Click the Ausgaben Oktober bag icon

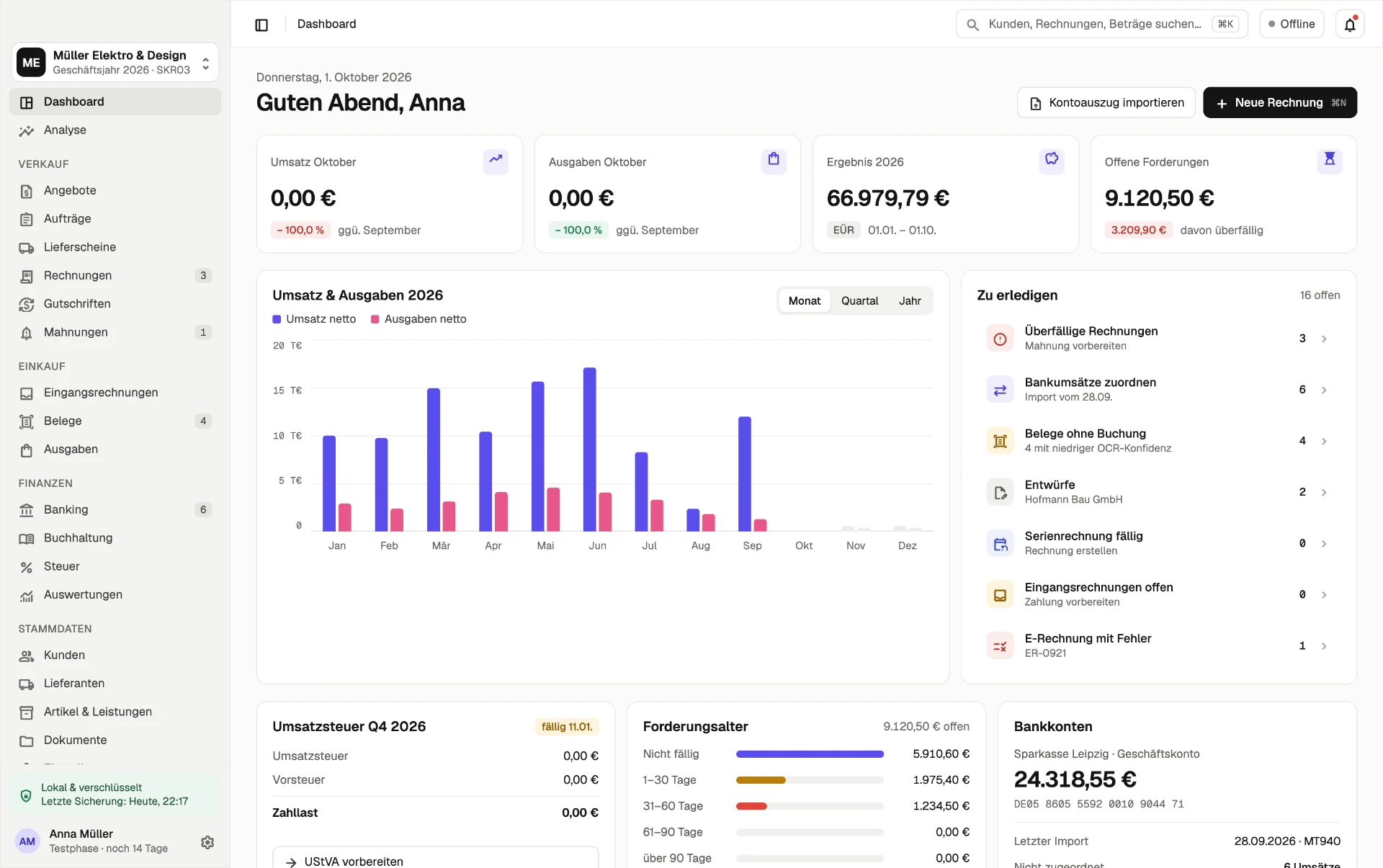point(774,160)
